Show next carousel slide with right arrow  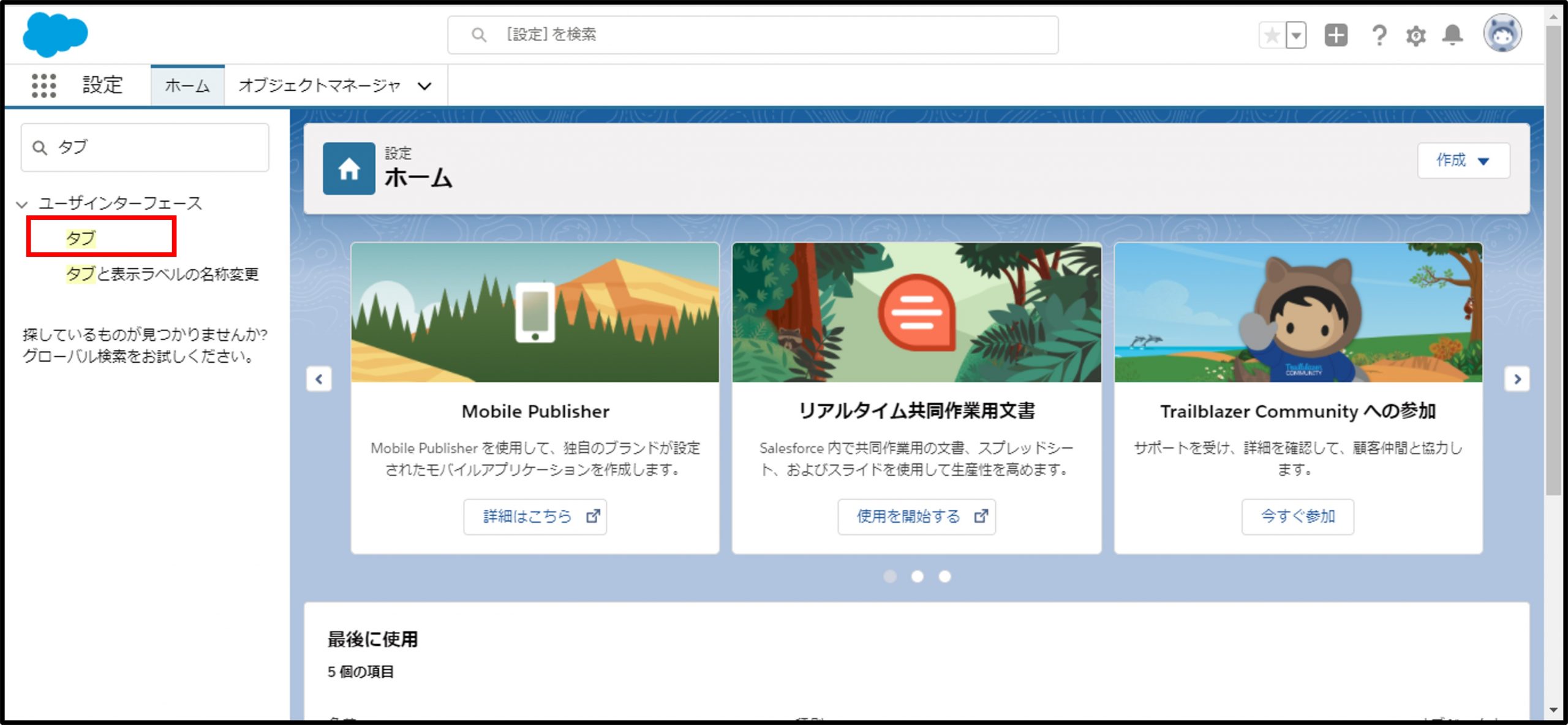1517,379
